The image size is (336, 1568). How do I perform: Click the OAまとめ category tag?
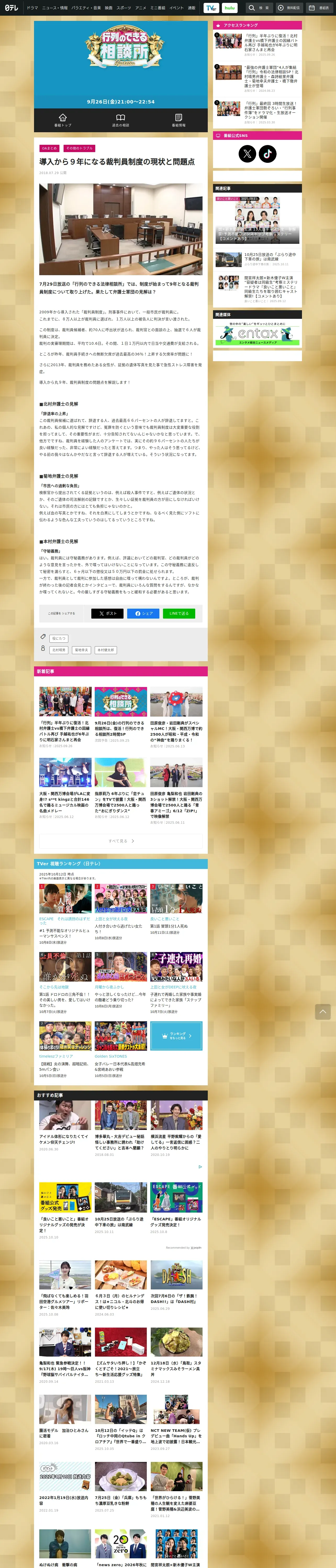tap(49, 148)
